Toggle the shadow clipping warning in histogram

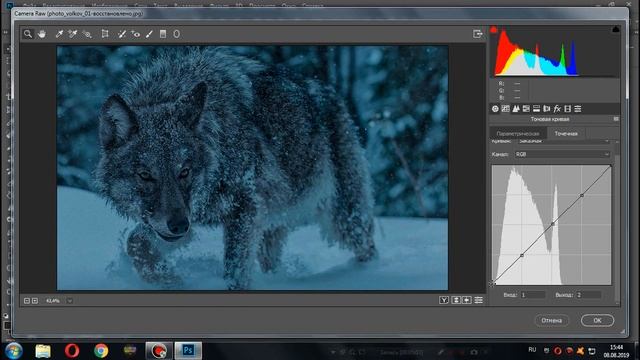click(494, 30)
